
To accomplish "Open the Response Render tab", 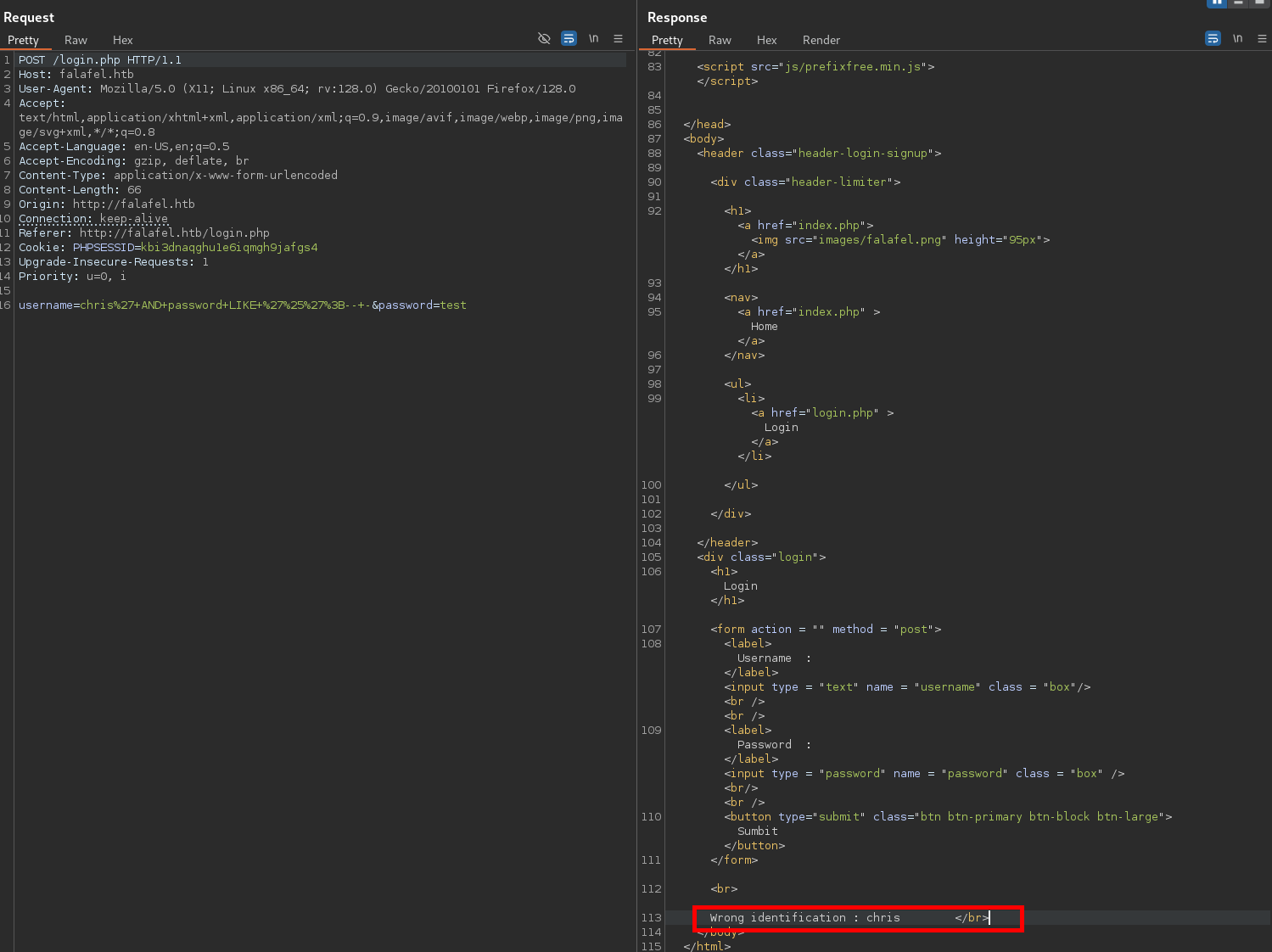I will click(821, 40).
